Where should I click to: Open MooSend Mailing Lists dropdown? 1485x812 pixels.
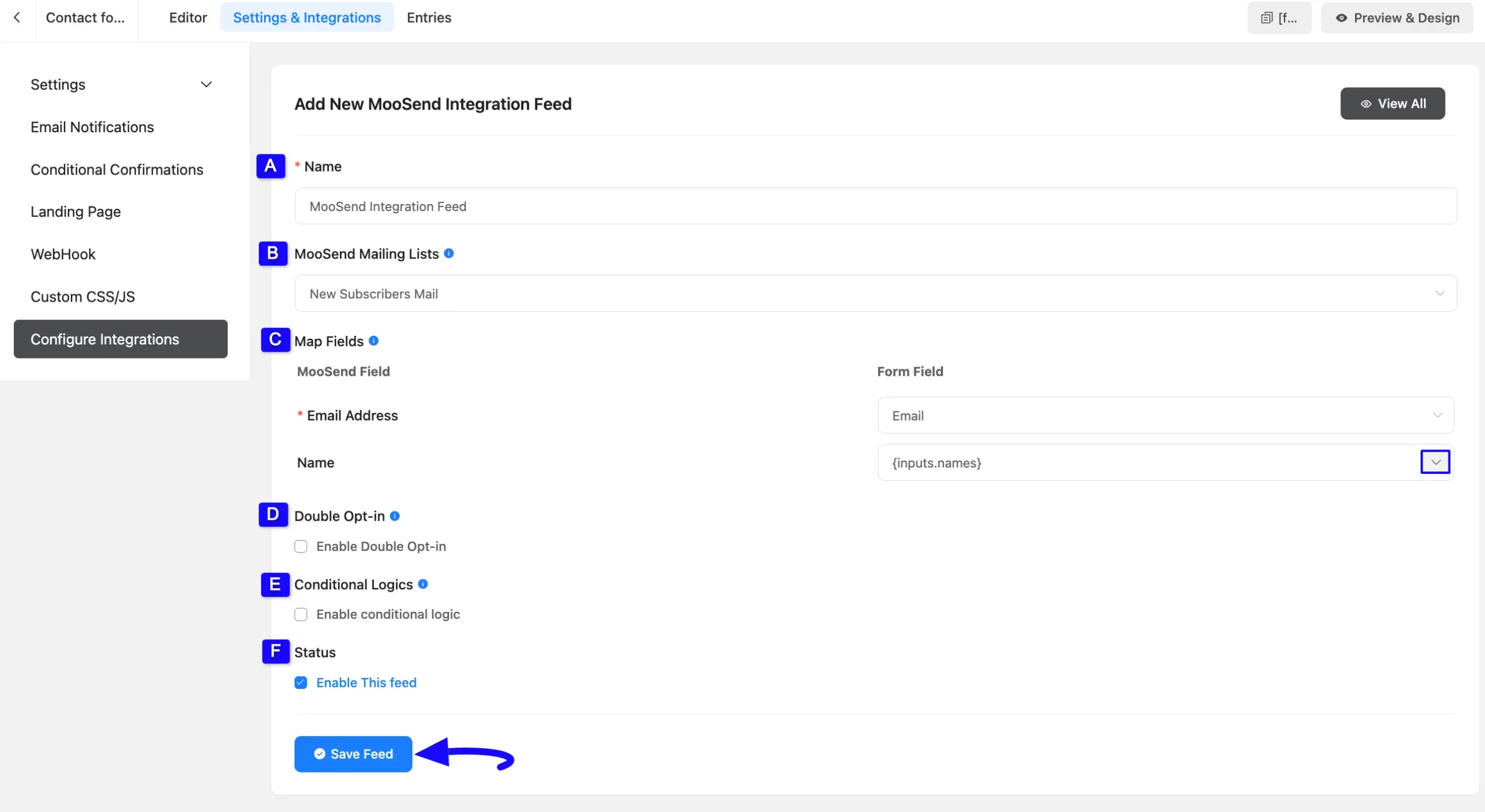click(875, 293)
